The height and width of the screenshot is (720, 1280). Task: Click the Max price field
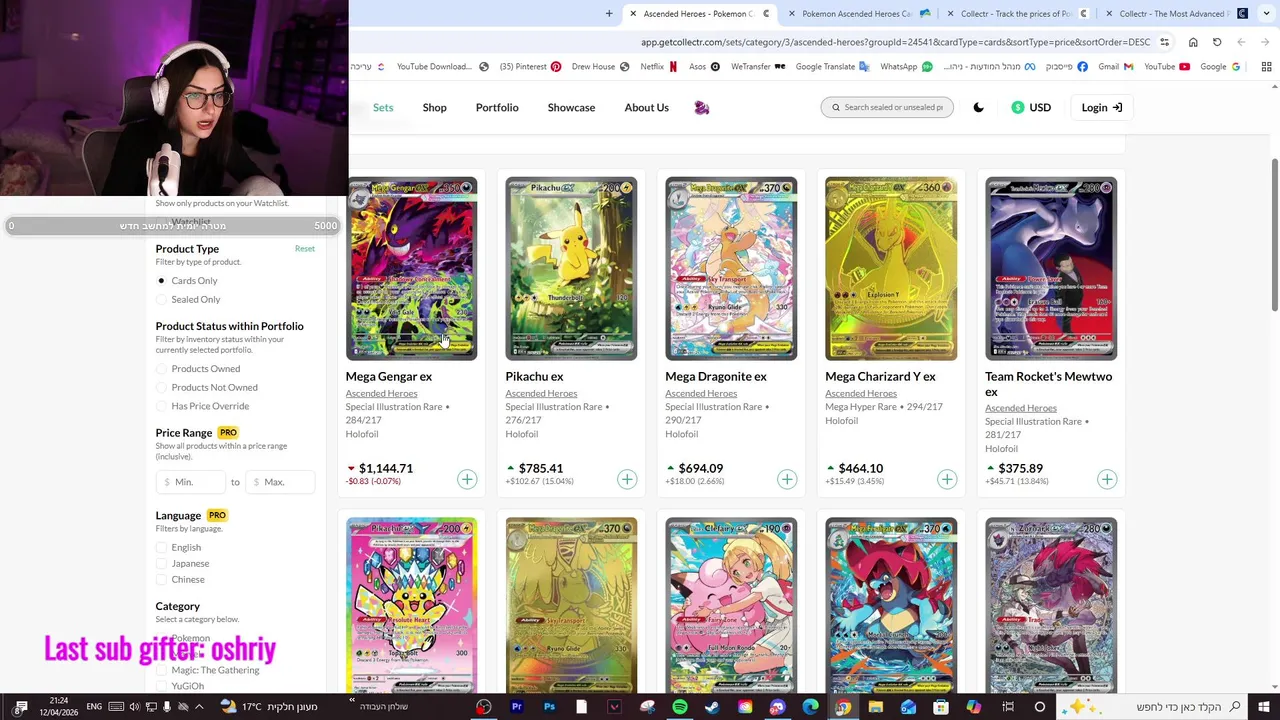click(280, 482)
